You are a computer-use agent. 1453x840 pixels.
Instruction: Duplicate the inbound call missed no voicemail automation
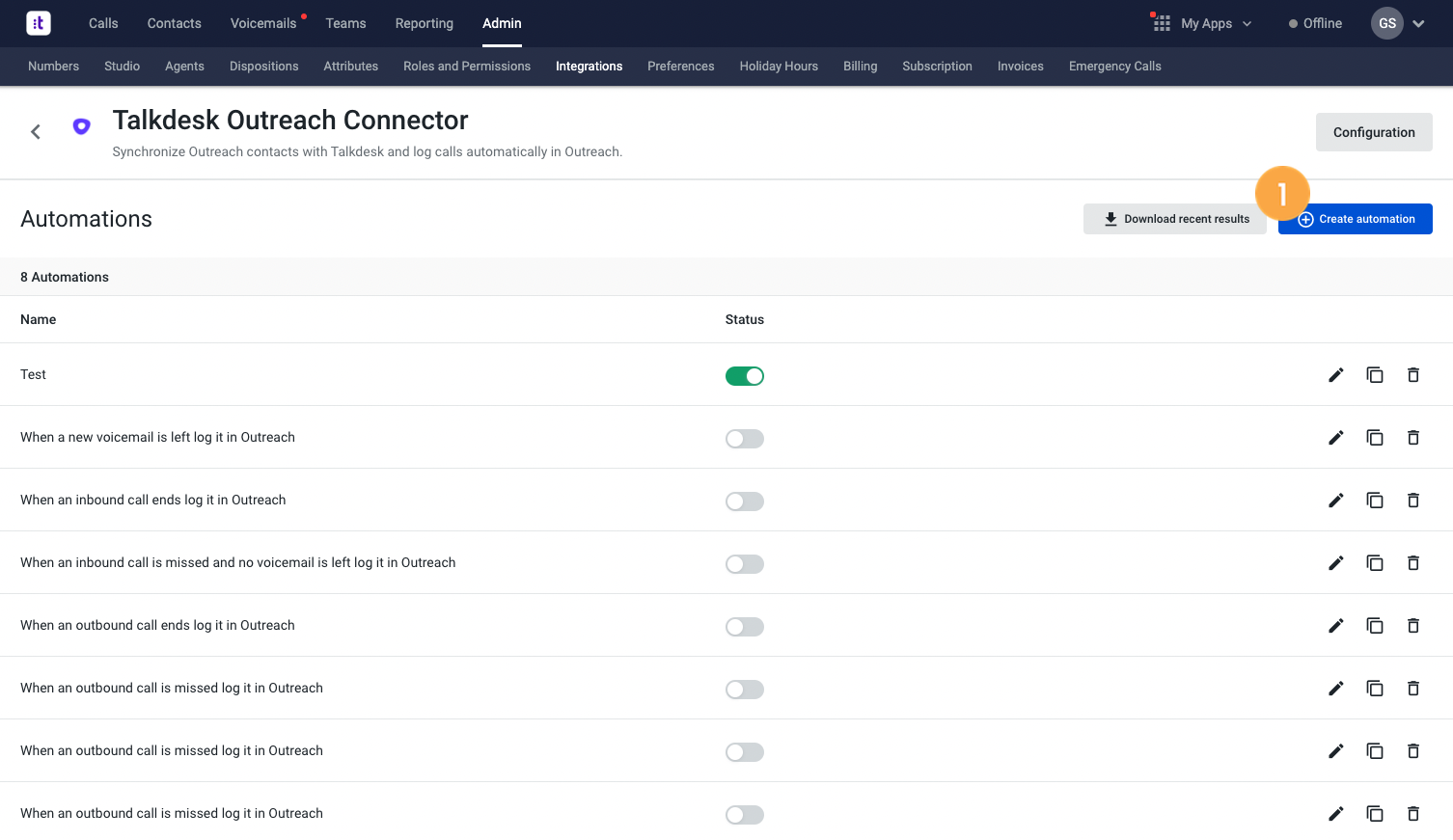[x=1375, y=563]
